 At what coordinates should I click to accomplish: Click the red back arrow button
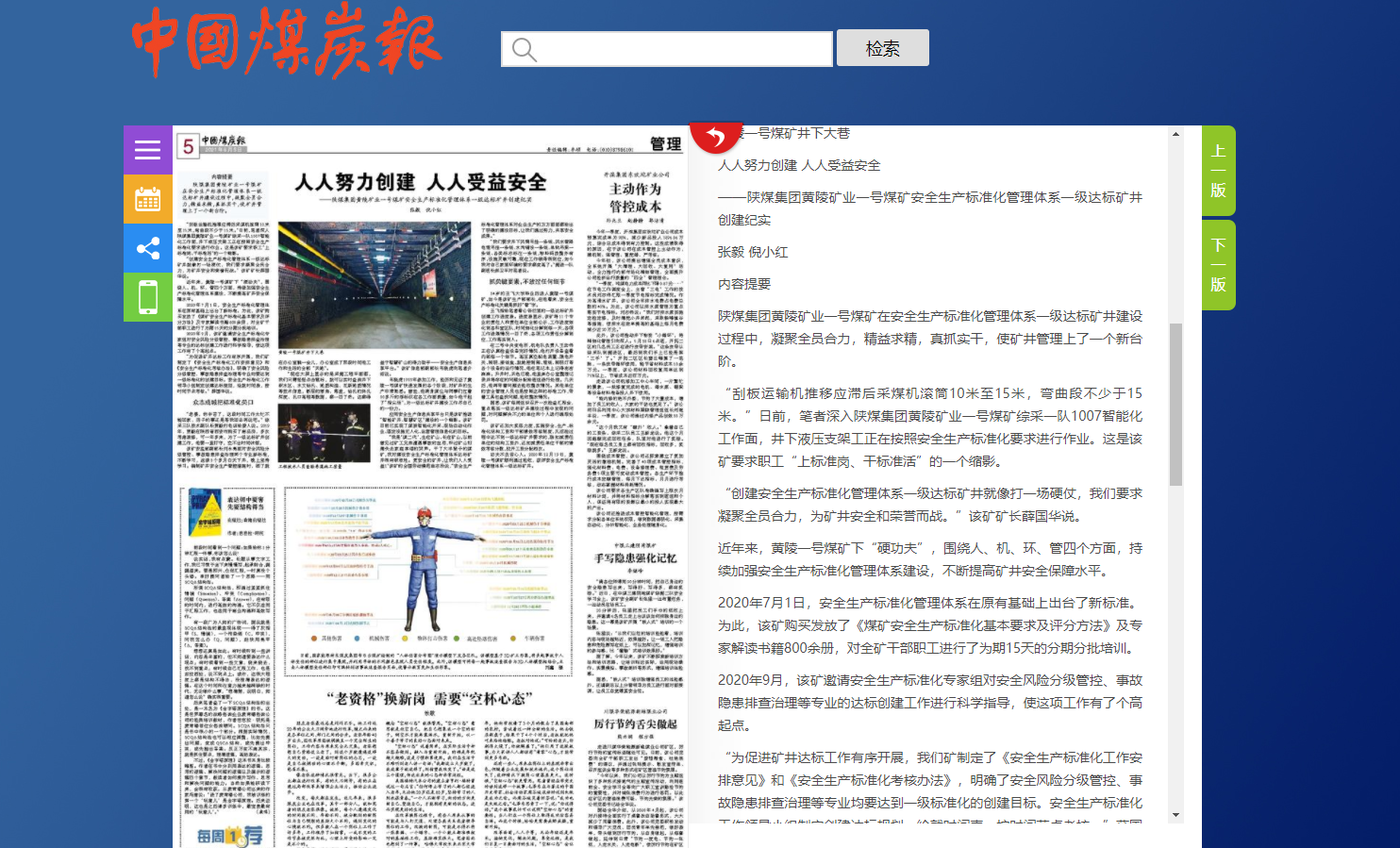[x=716, y=136]
